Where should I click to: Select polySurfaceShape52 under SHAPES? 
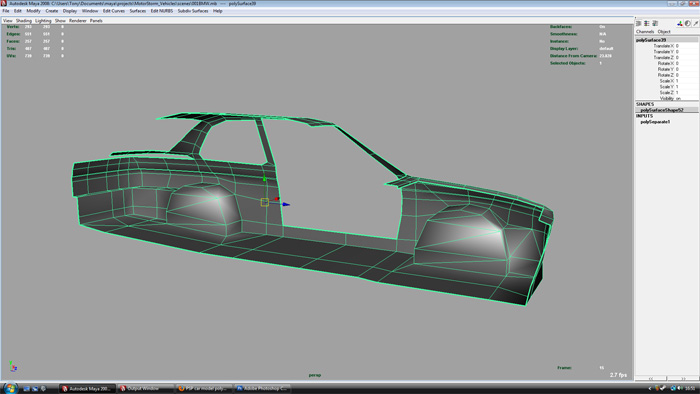[x=662, y=110]
